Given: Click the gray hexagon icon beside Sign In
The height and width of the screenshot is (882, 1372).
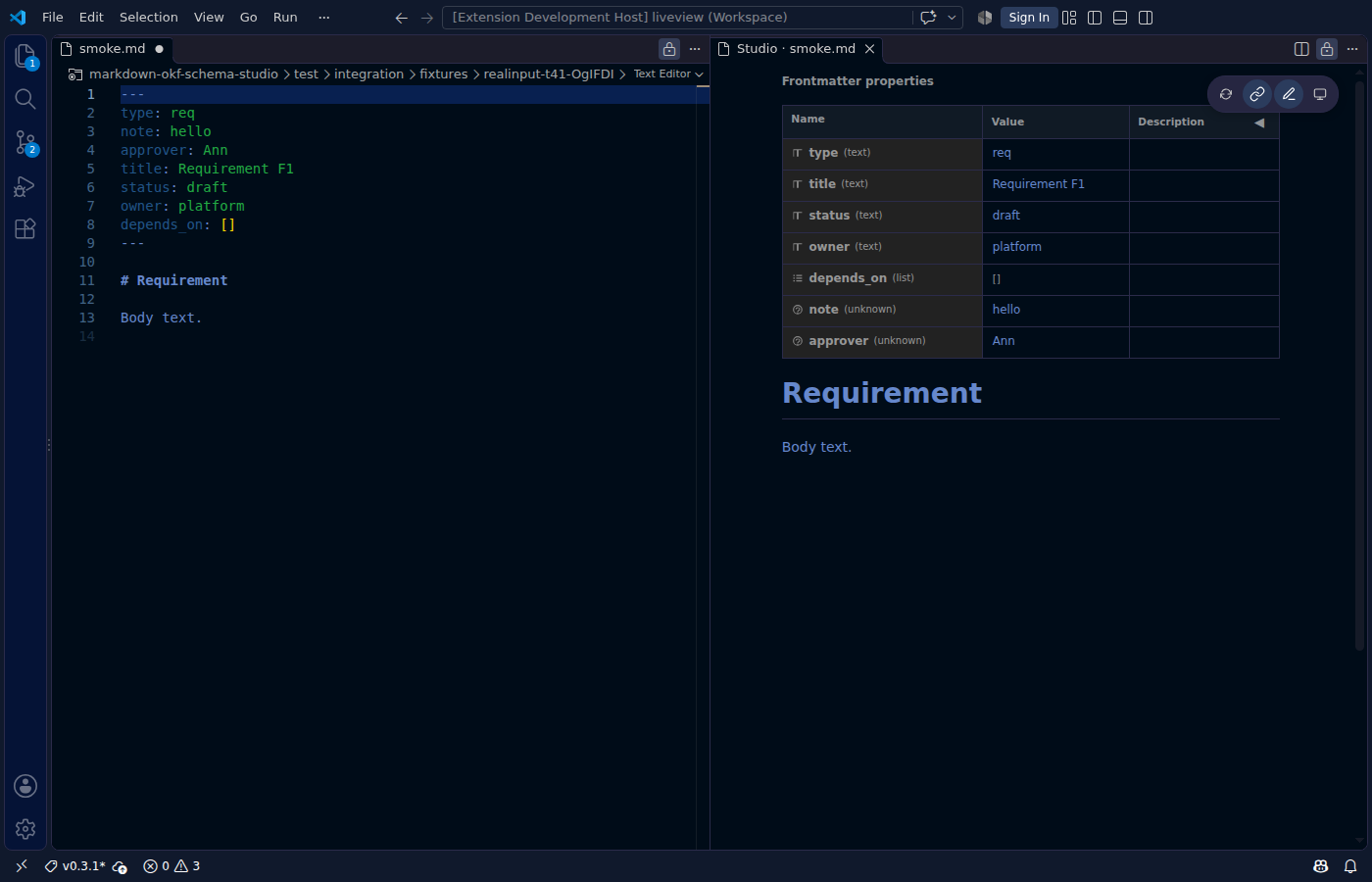Looking at the screenshot, I should point(985,18).
